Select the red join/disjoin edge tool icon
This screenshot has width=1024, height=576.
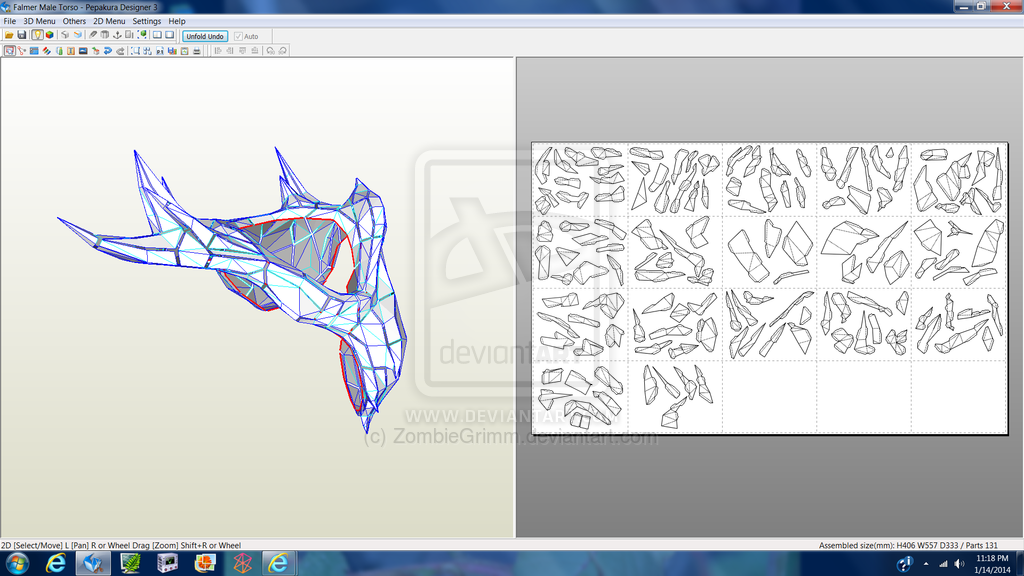pos(22,51)
